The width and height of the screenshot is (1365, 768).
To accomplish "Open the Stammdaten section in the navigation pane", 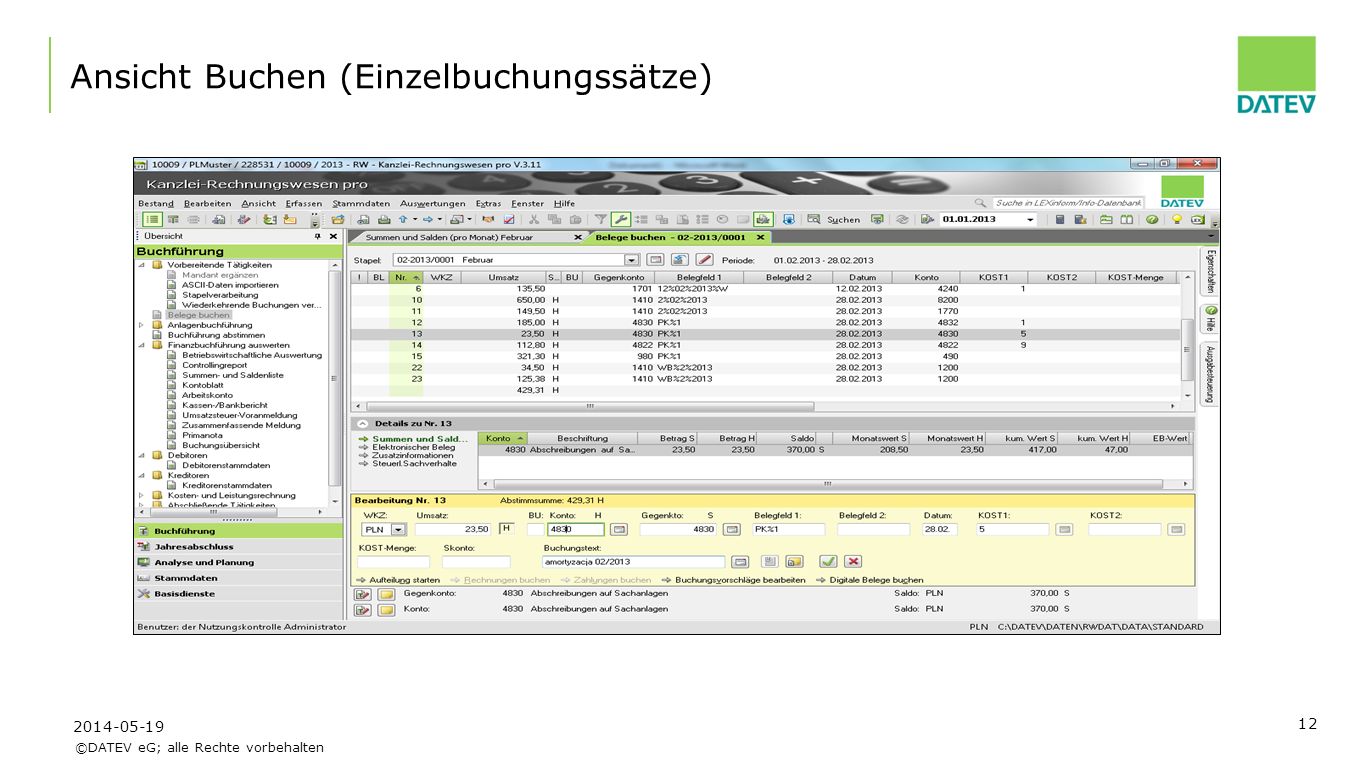I will 185,578.
